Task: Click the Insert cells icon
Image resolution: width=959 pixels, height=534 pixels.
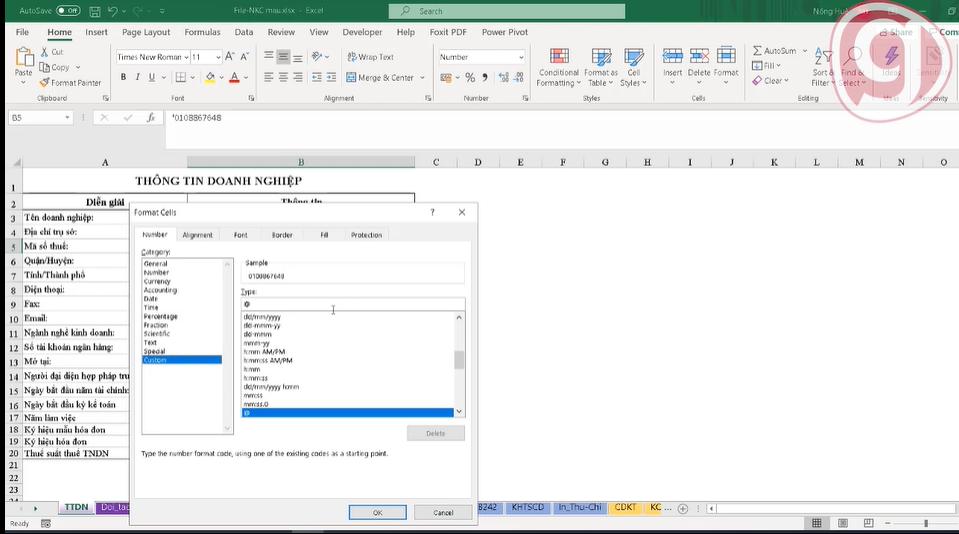Action: coord(672,56)
